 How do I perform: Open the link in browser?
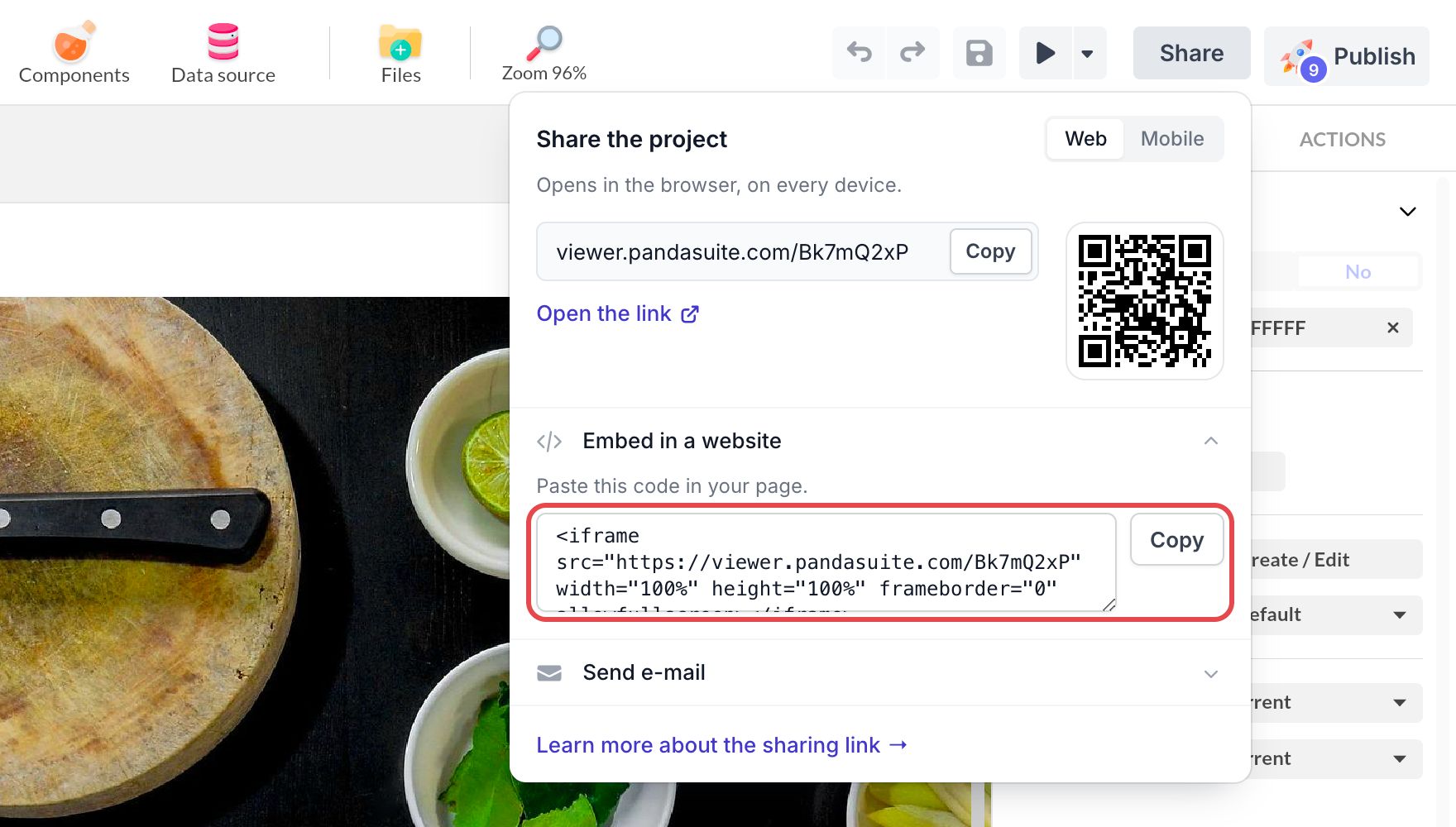(x=617, y=314)
